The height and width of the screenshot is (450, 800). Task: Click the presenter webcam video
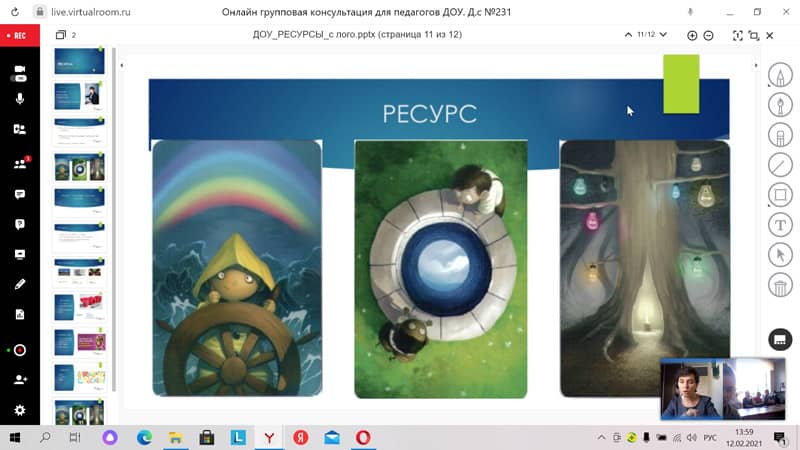[691, 389]
